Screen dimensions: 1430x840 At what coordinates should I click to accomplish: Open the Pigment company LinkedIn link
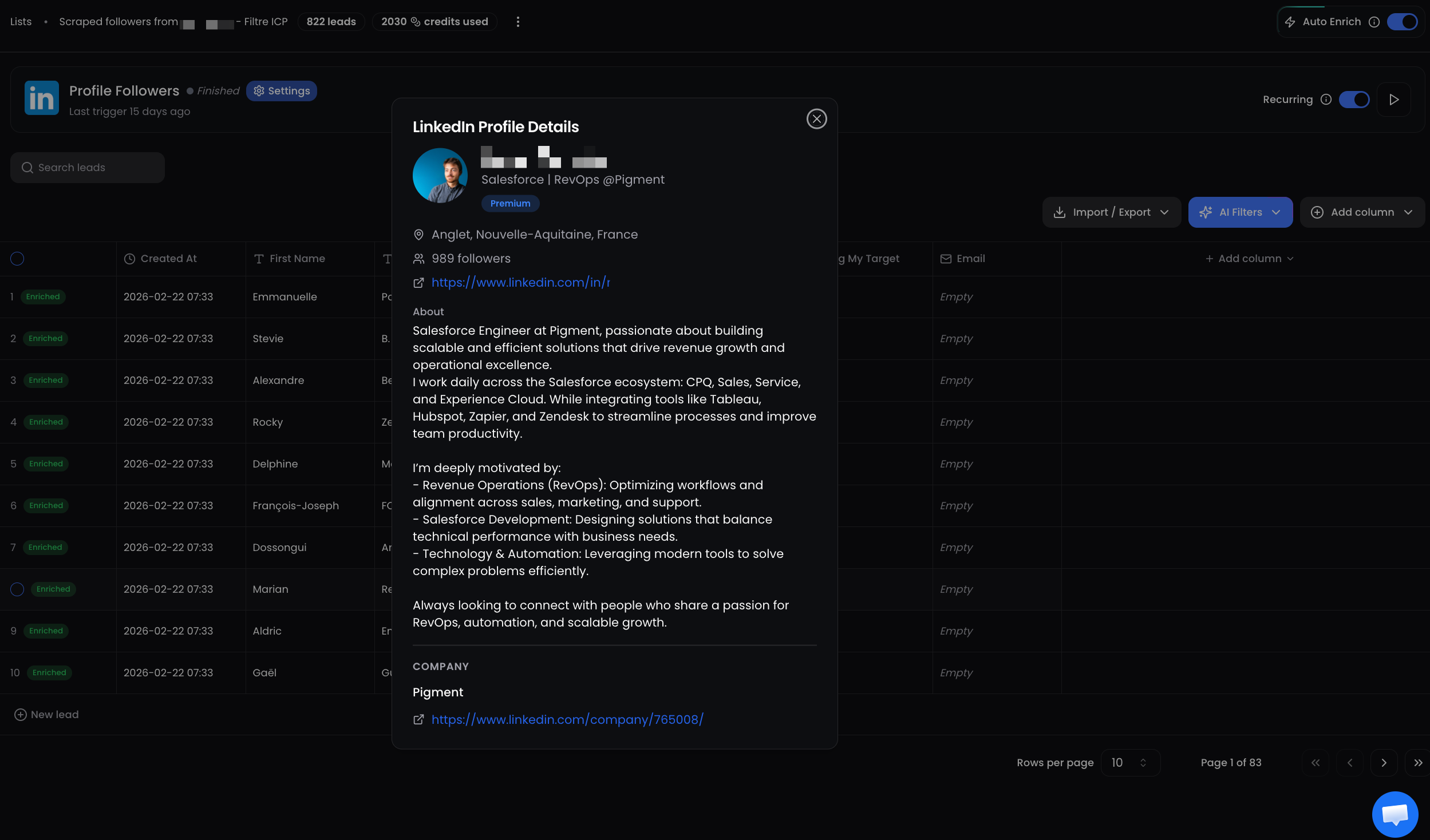click(x=567, y=720)
